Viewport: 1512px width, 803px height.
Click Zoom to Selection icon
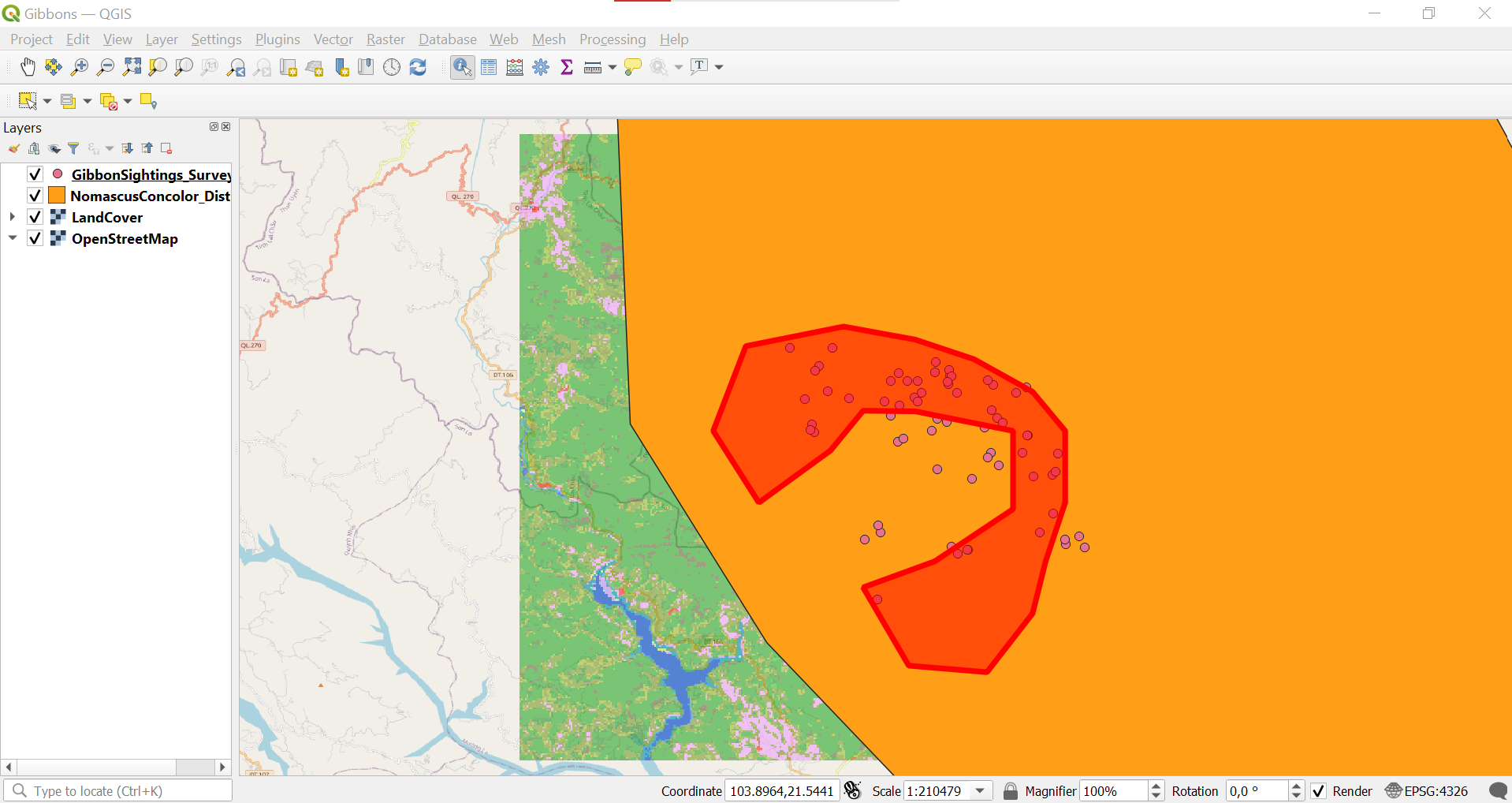[x=158, y=67]
